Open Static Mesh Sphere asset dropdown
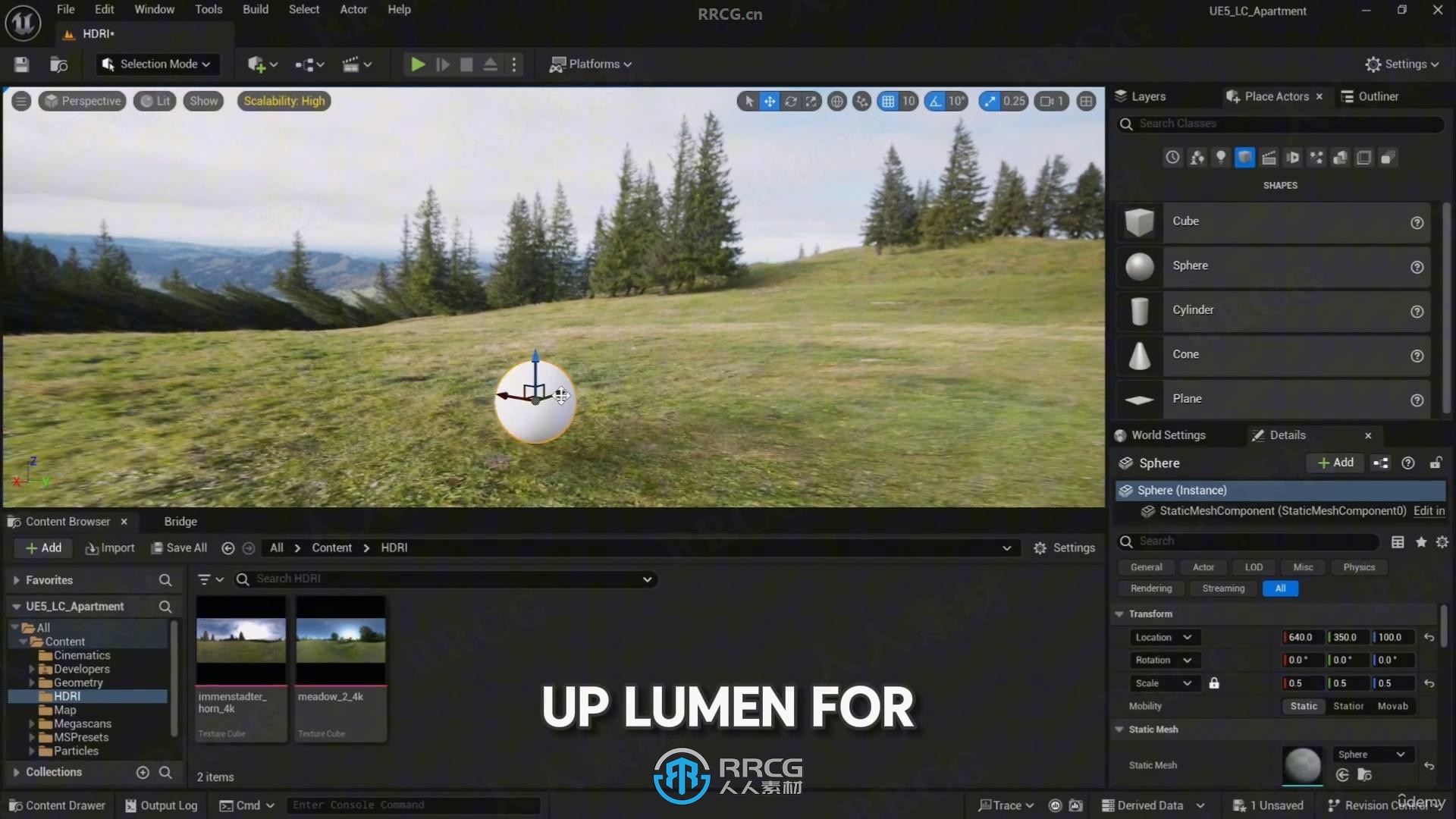The width and height of the screenshot is (1456, 819). coord(1373,755)
